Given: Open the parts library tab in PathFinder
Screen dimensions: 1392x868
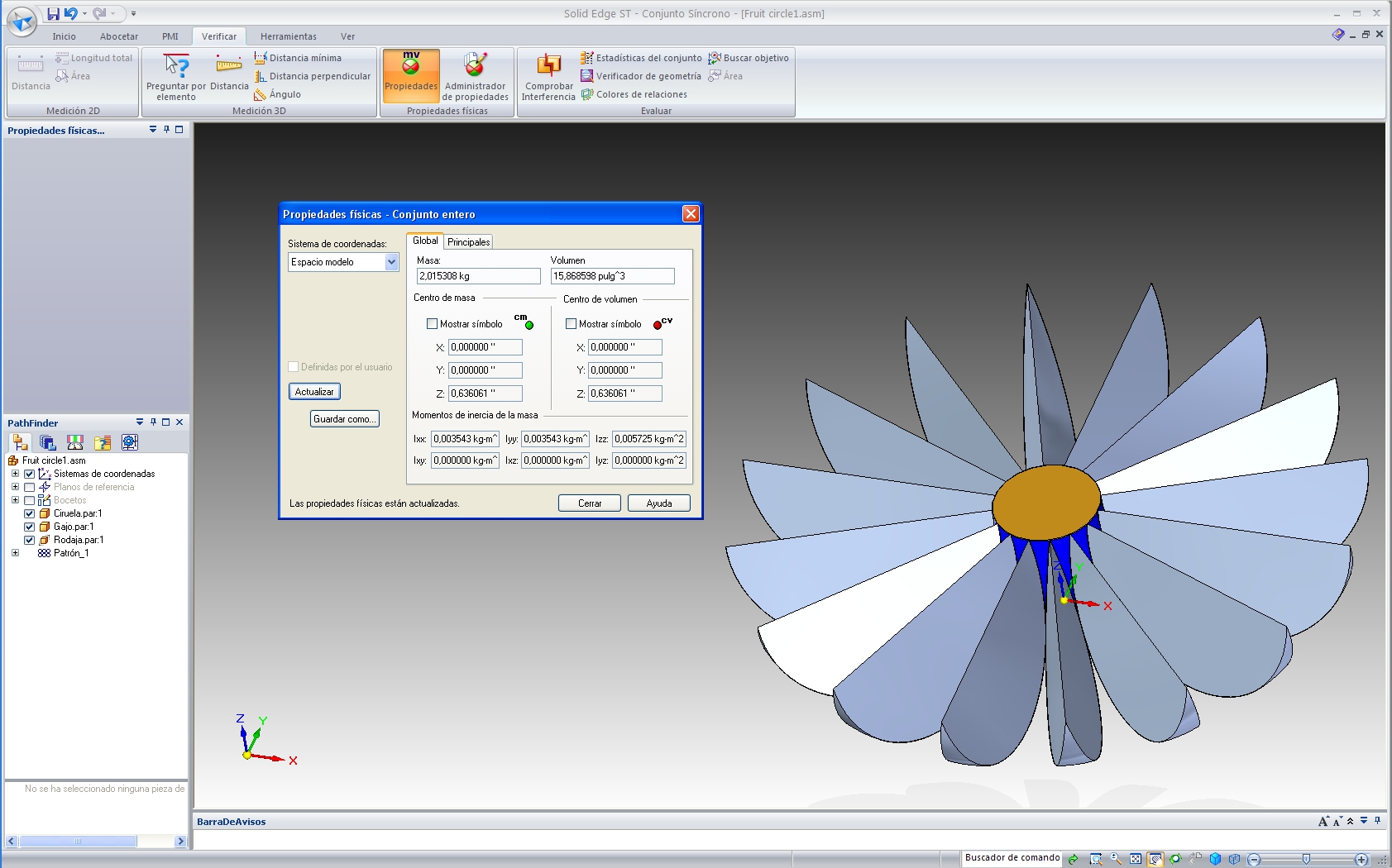Looking at the screenshot, I should [x=47, y=442].
